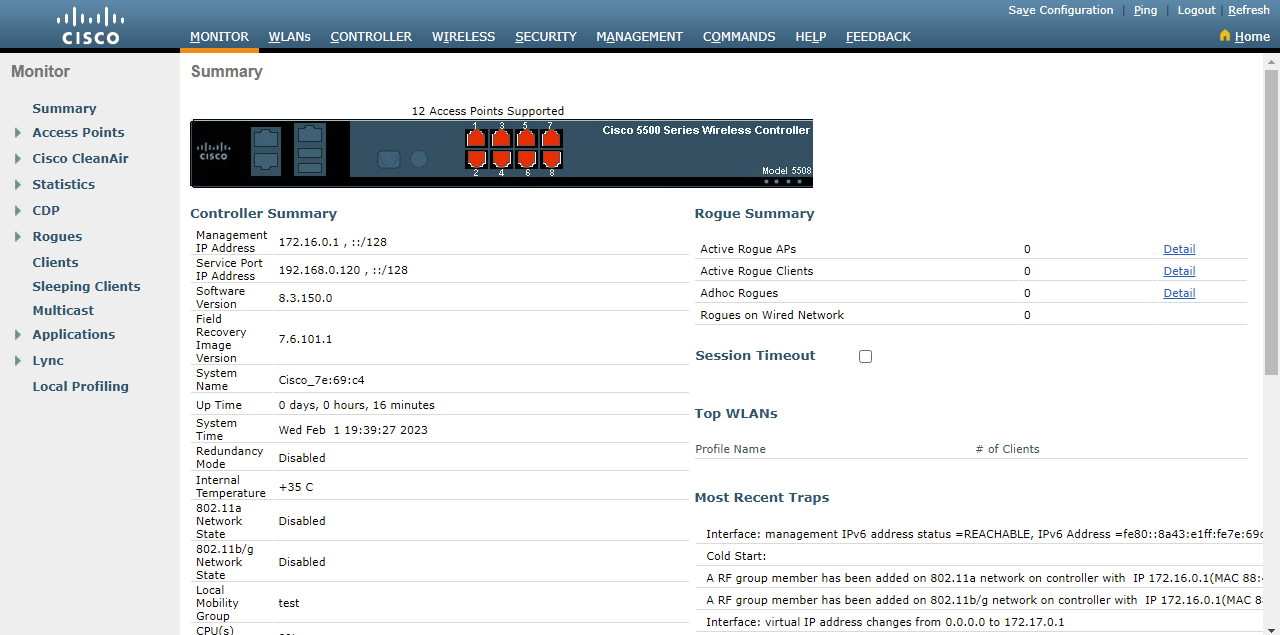Open Sleeping Clients in the sidebar
Screen dimensions: 1280x635
pos(86,286)
